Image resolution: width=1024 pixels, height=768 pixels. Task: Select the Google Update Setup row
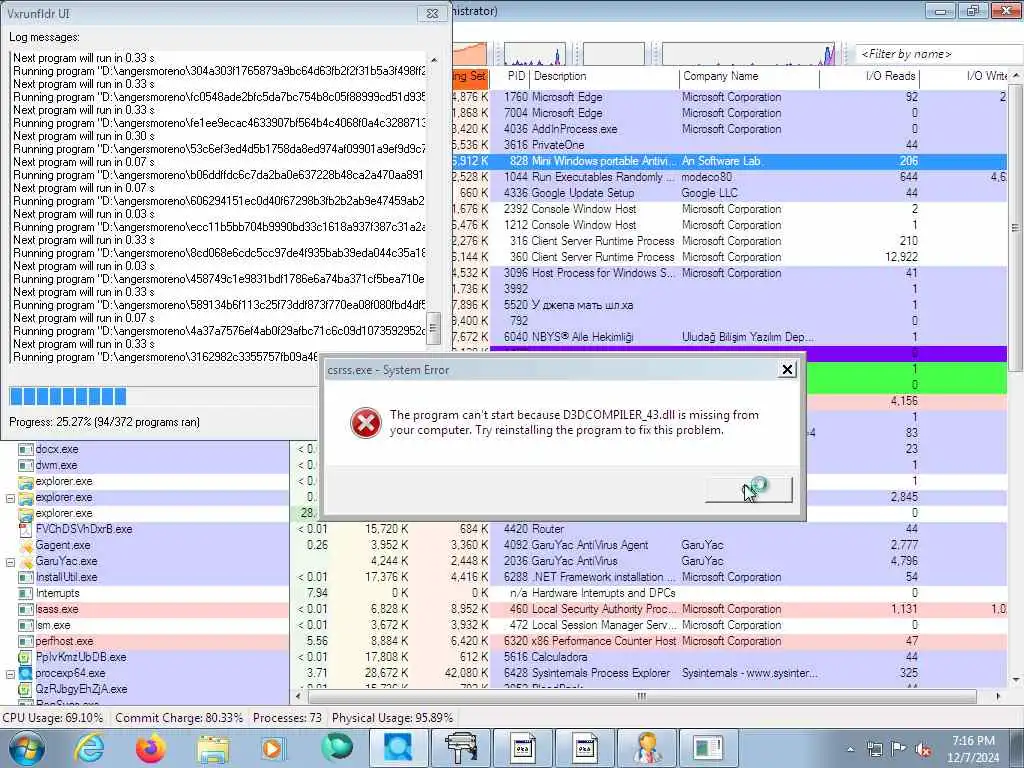point(729,193)
